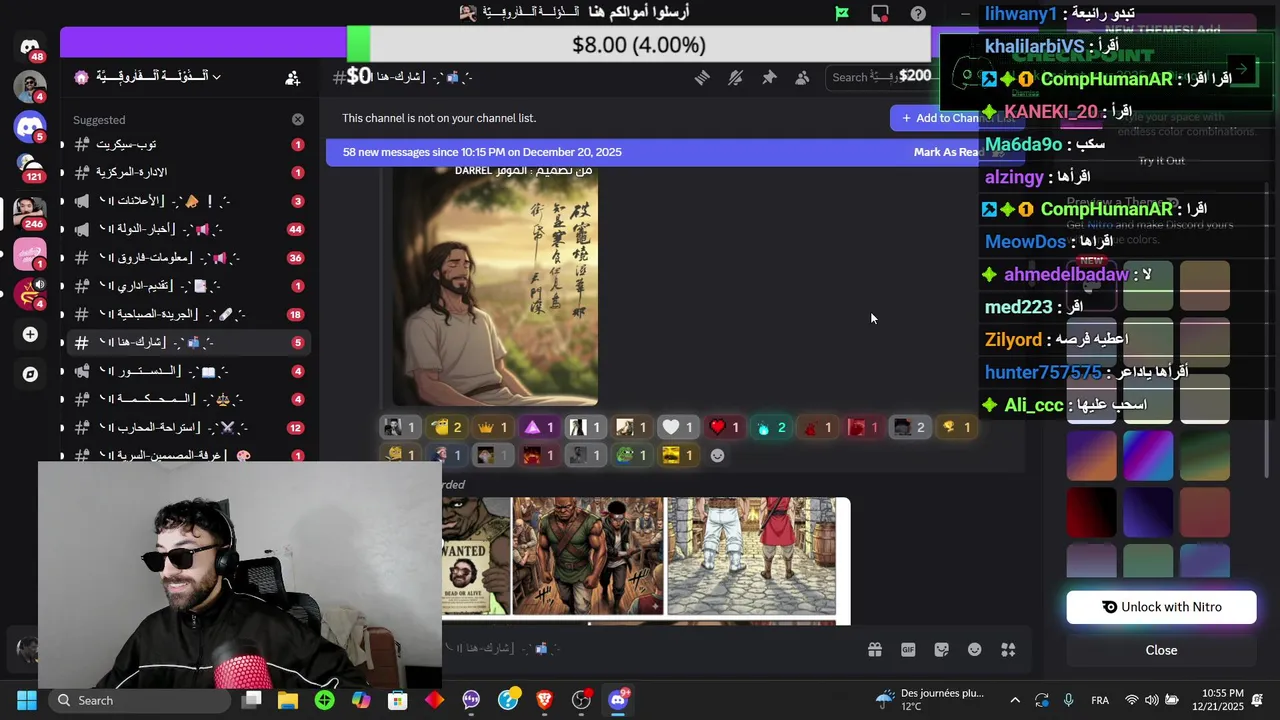The height and width of the screenshot is (720, 1280).
Task: Show the member list icon
Action: coord(802,77)
